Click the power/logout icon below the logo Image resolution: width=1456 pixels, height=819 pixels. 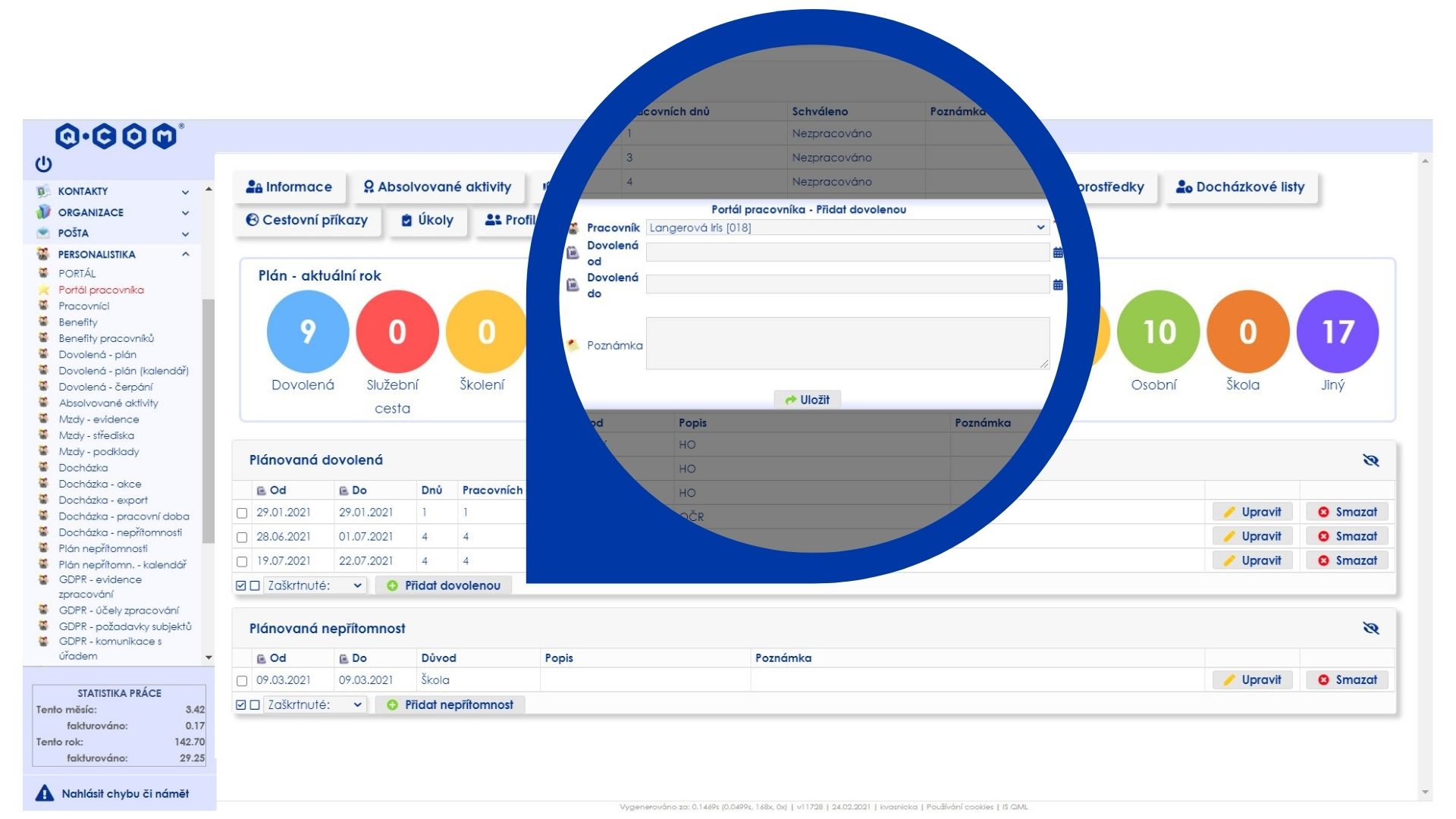(43, 164)
